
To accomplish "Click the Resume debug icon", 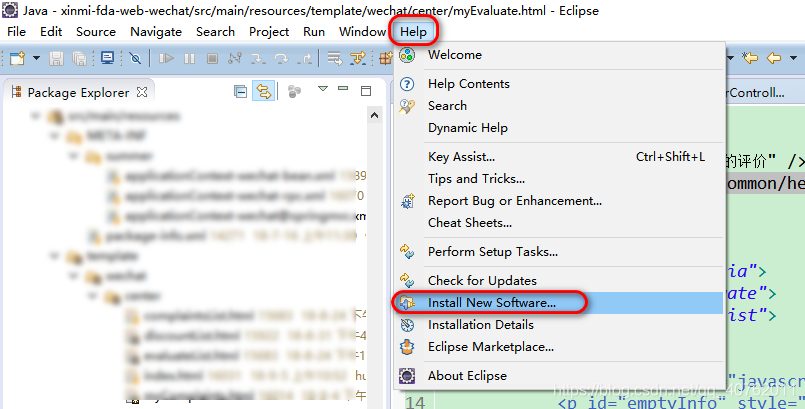I will 166,58.
